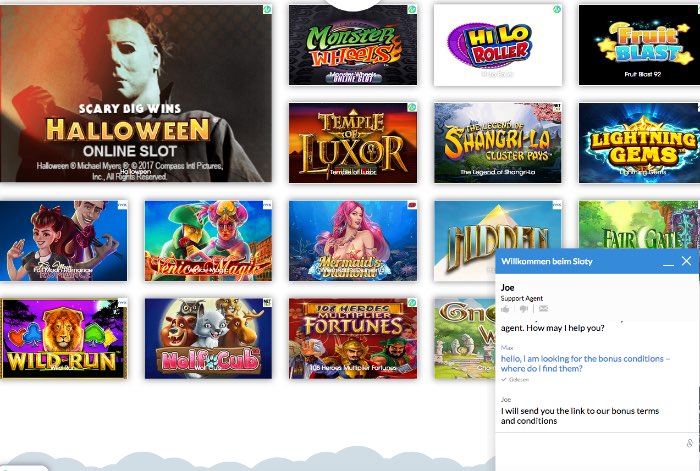Click the provider badge on Monster Wheels
Screen dimensions: 700x471
tap(412, 9)
